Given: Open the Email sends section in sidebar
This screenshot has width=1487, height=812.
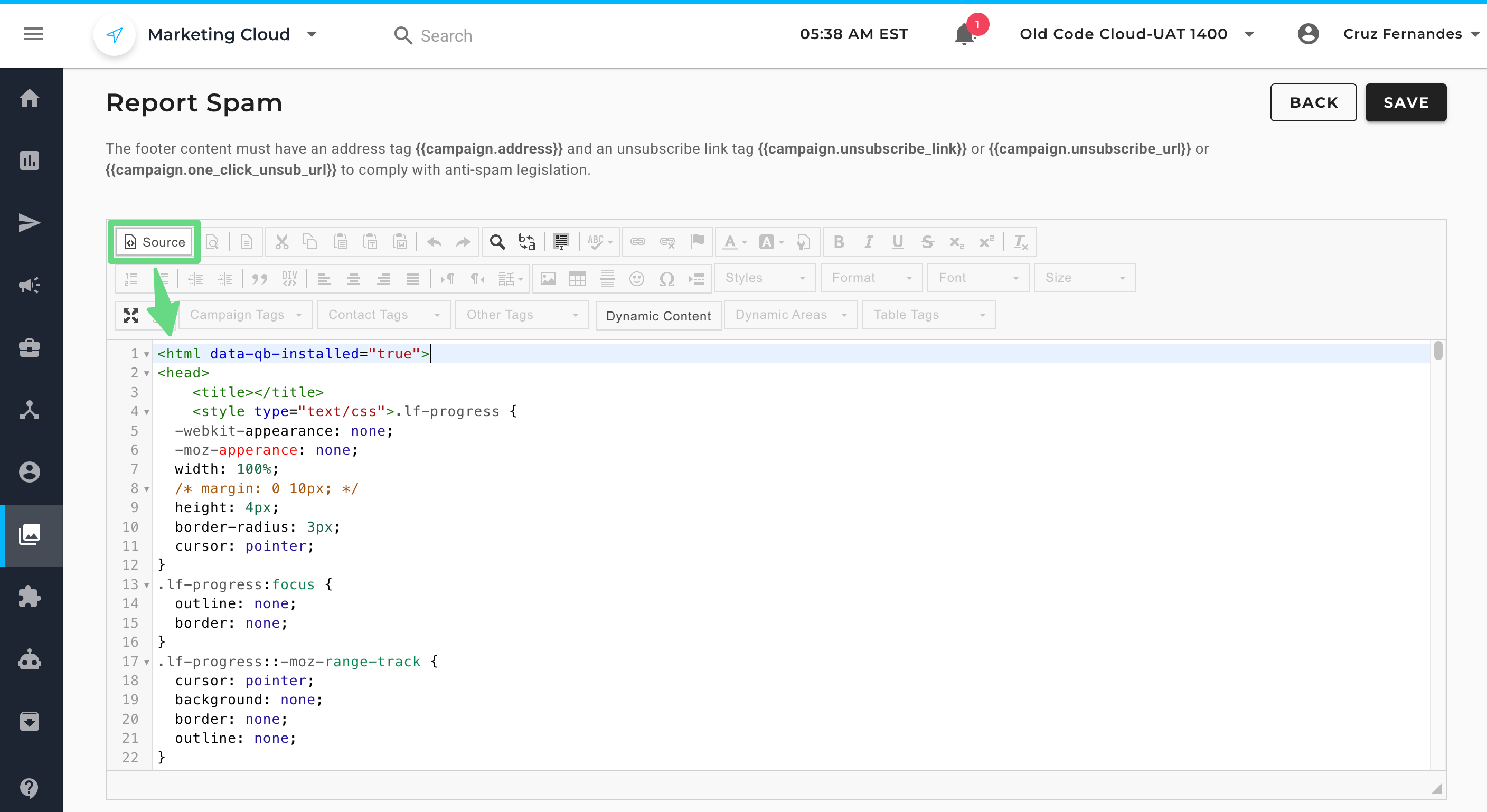Looking at the screenshot, I should 30,222.
